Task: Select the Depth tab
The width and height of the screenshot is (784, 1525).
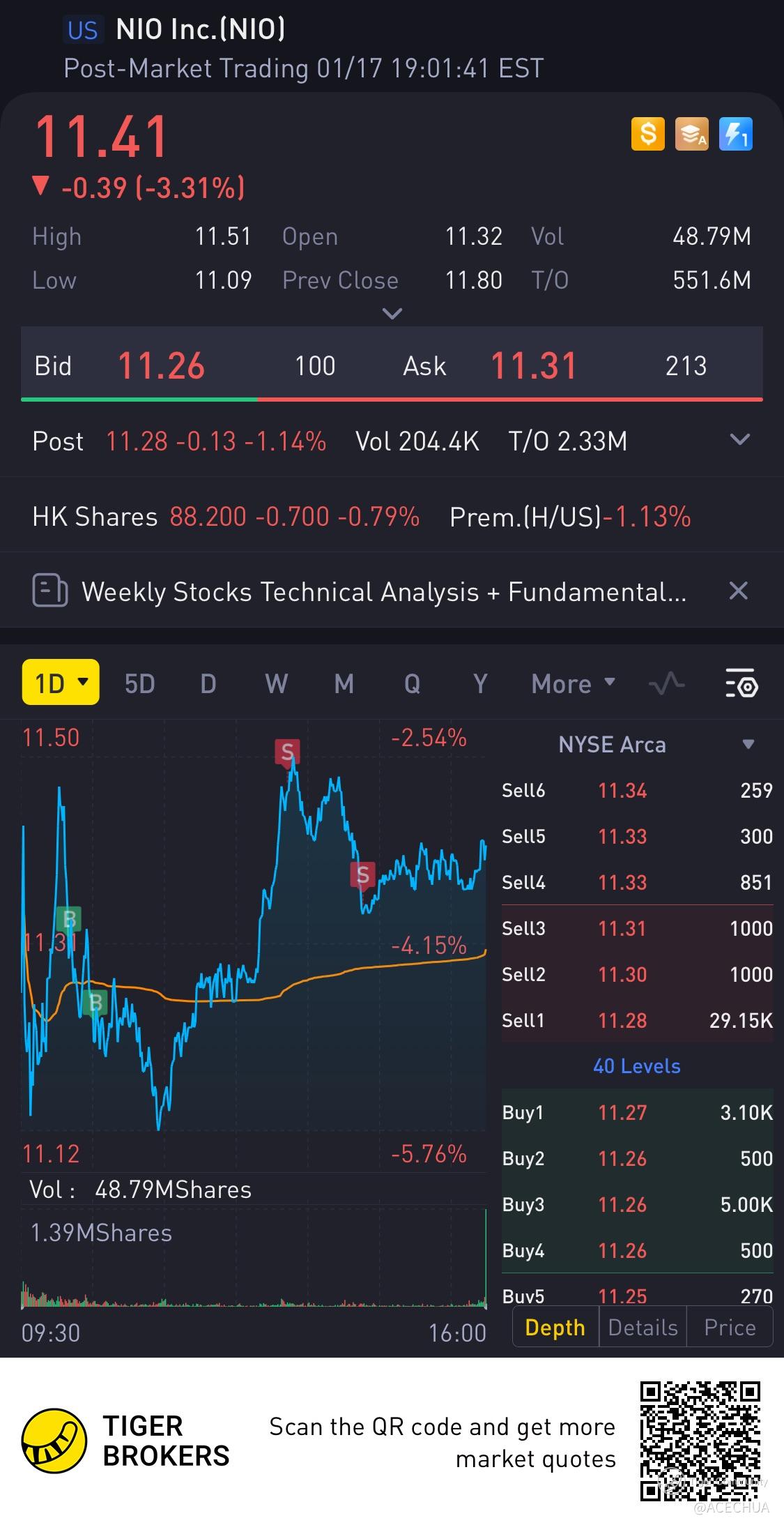Action: [x=555, y=1327]
